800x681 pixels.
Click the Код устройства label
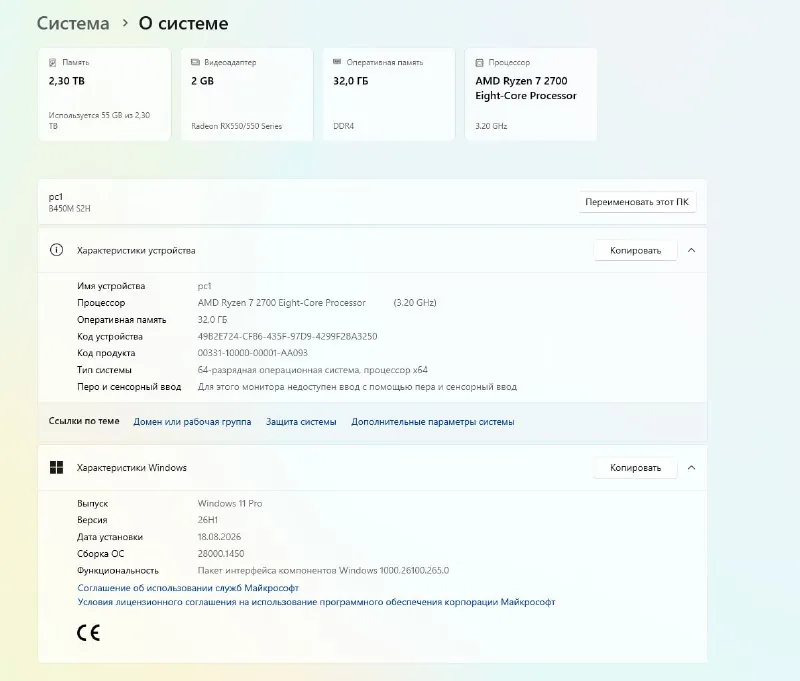[x=110, y=337]
